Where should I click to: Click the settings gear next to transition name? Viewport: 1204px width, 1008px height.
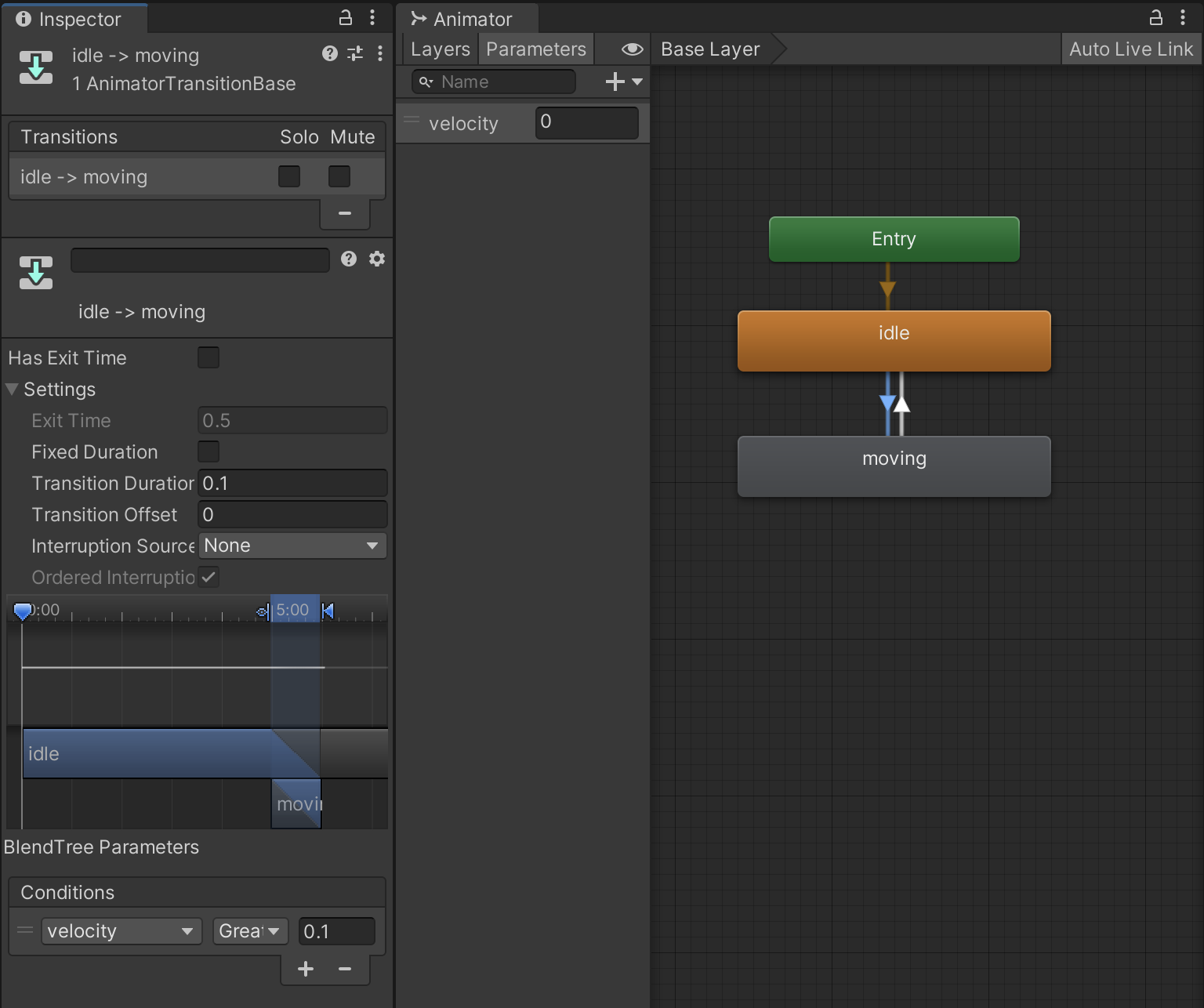pos(377,259)
